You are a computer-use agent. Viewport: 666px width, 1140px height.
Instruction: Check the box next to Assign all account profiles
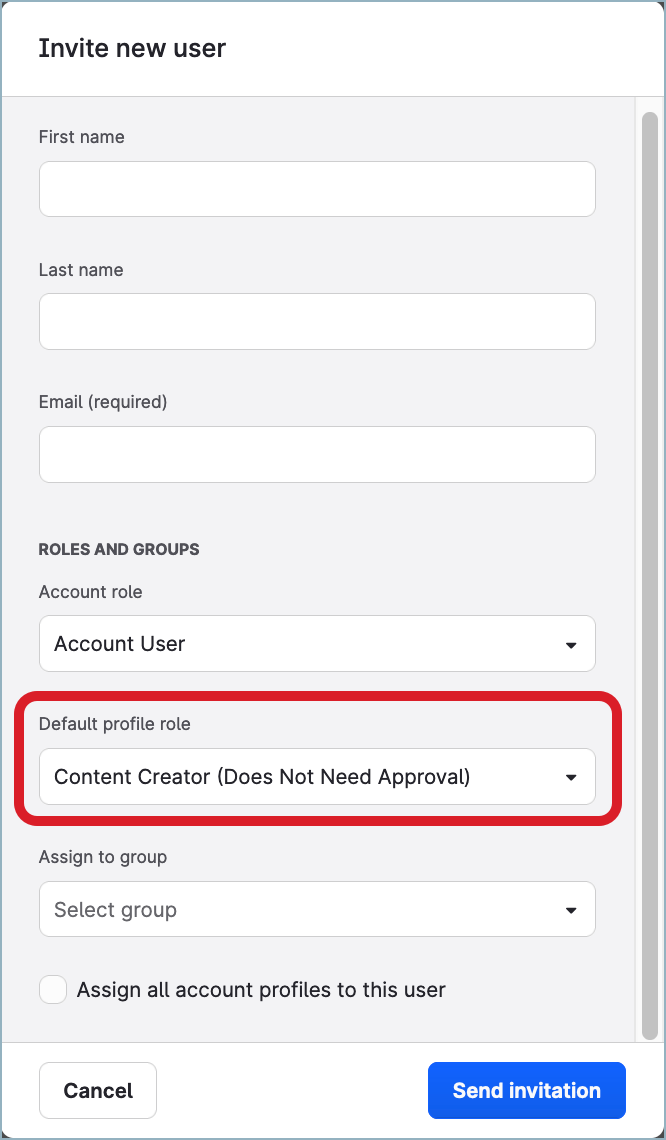(52, 989)
